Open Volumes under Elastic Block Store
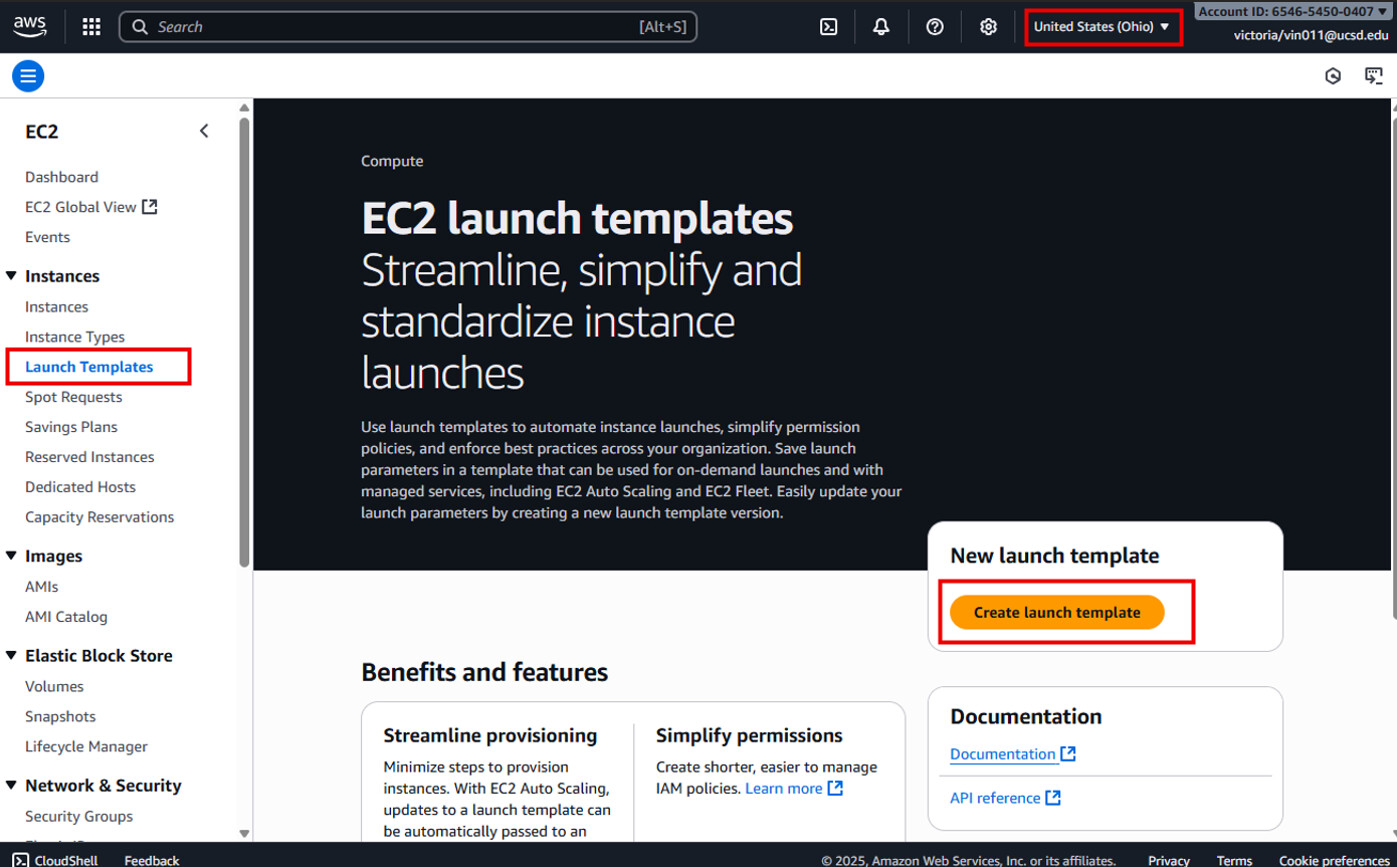 point(54,687)
